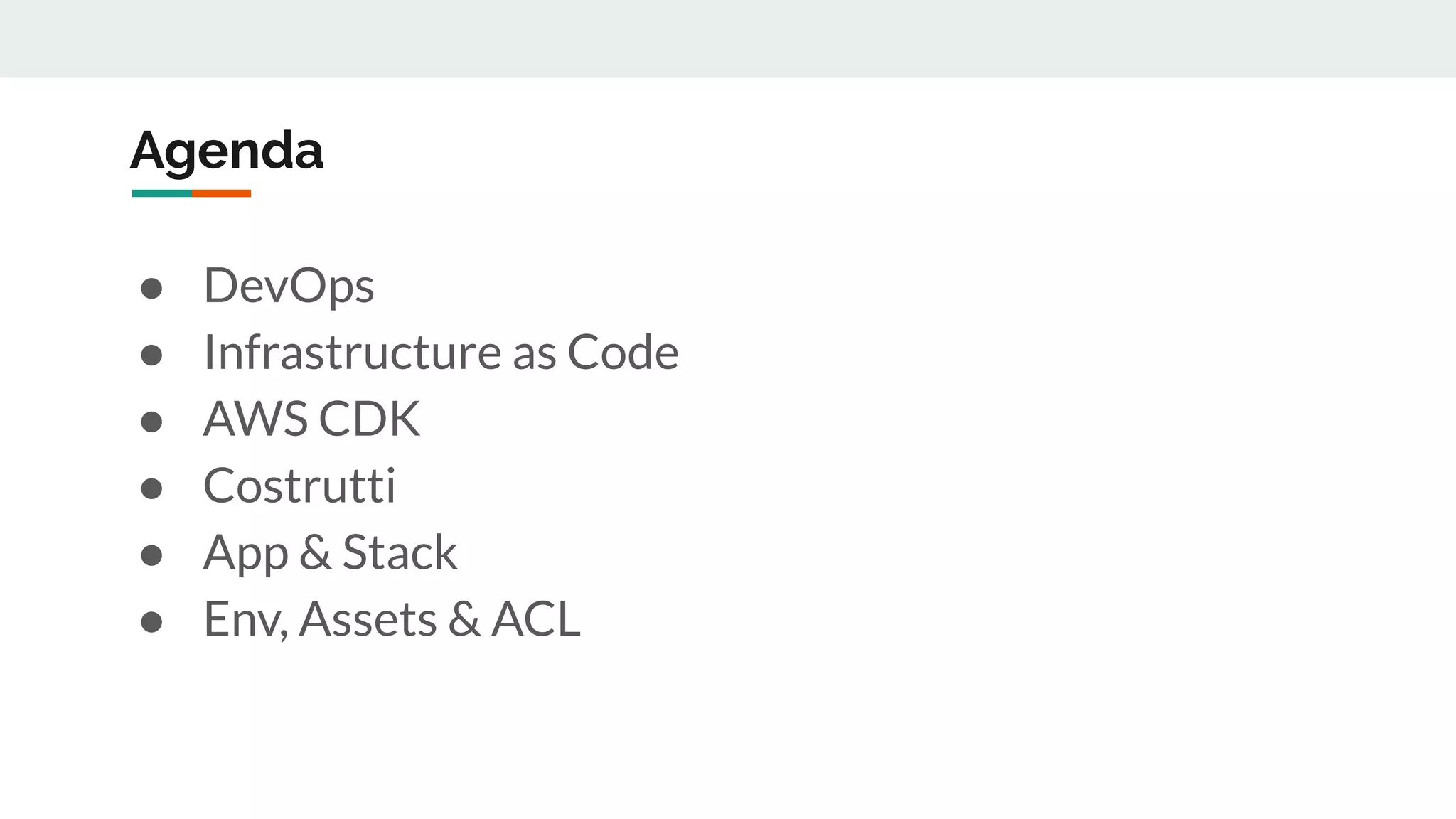The height and width of the screenshot is (819, 1456).
Task: Select the Env, Assets & ACL line
Action: tap(392, 619)
